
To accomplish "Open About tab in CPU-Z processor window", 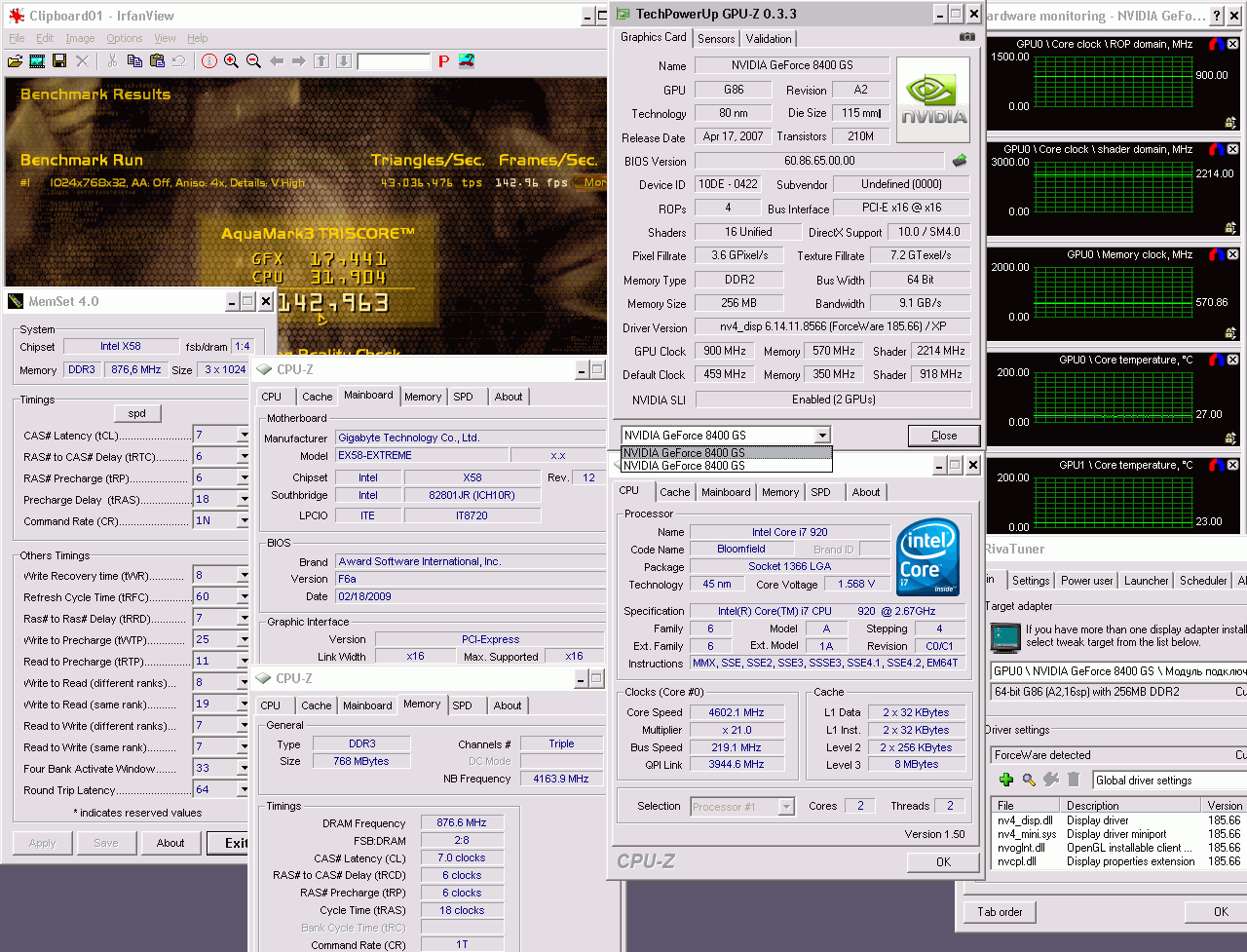I will pos(866,492).
